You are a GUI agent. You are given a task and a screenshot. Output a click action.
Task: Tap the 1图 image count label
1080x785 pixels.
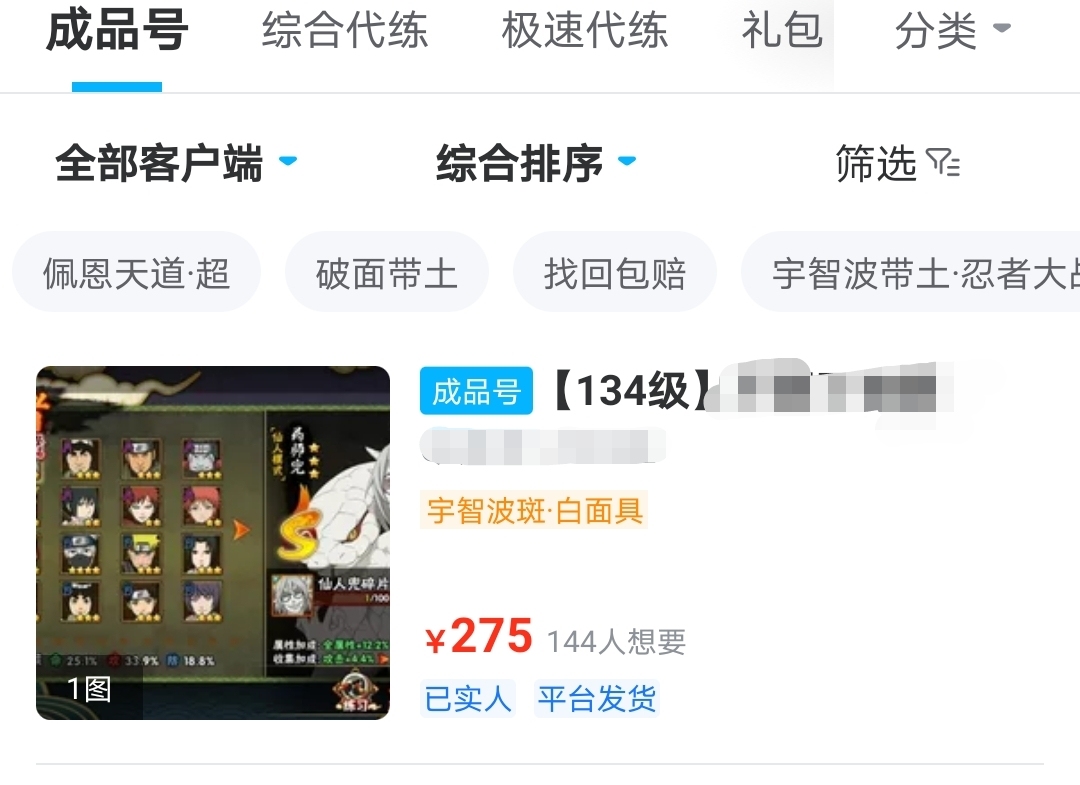coord(89,689)
